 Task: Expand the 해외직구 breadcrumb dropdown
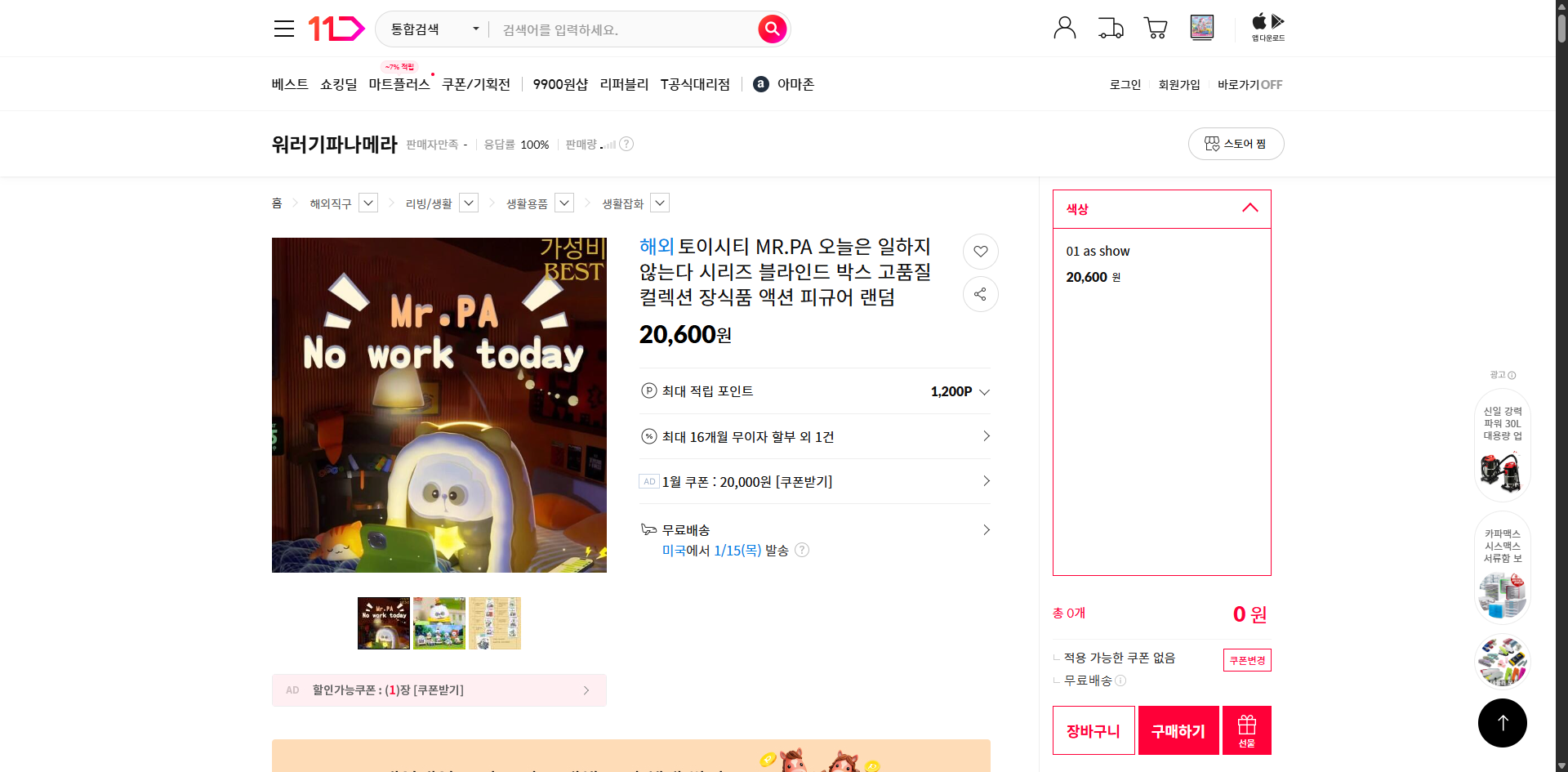pyautogui.click(x=367, y=202)
